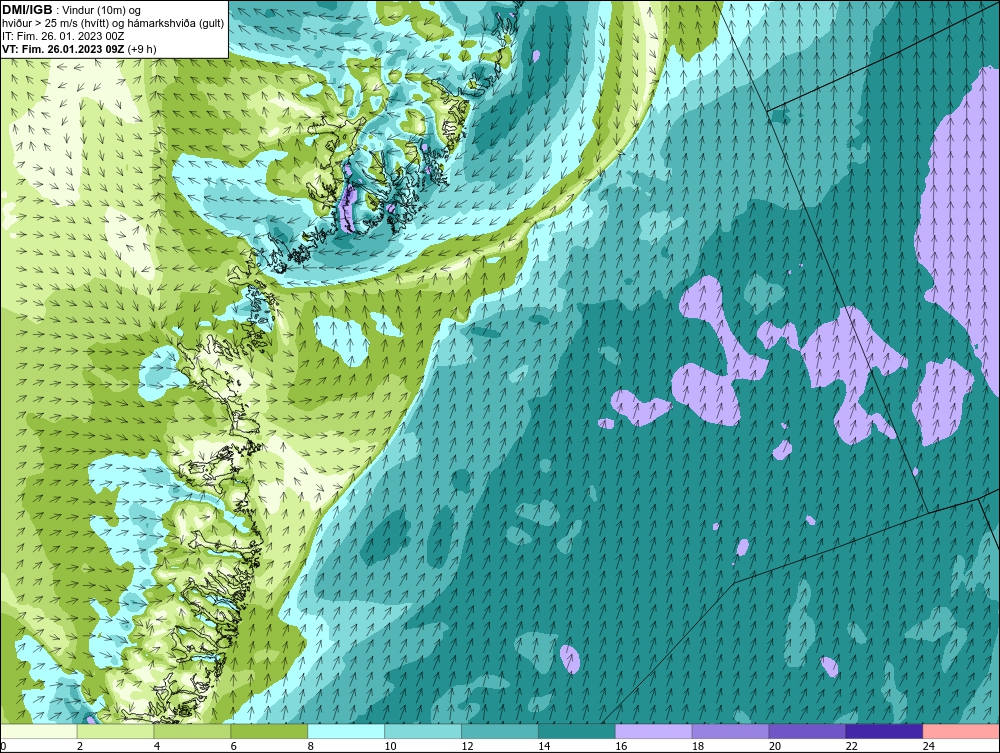Image resolution: width=1000 pixels, height=753 pixels.
Task: Click the legend scale label '18'
Action: tap(698, 746)
